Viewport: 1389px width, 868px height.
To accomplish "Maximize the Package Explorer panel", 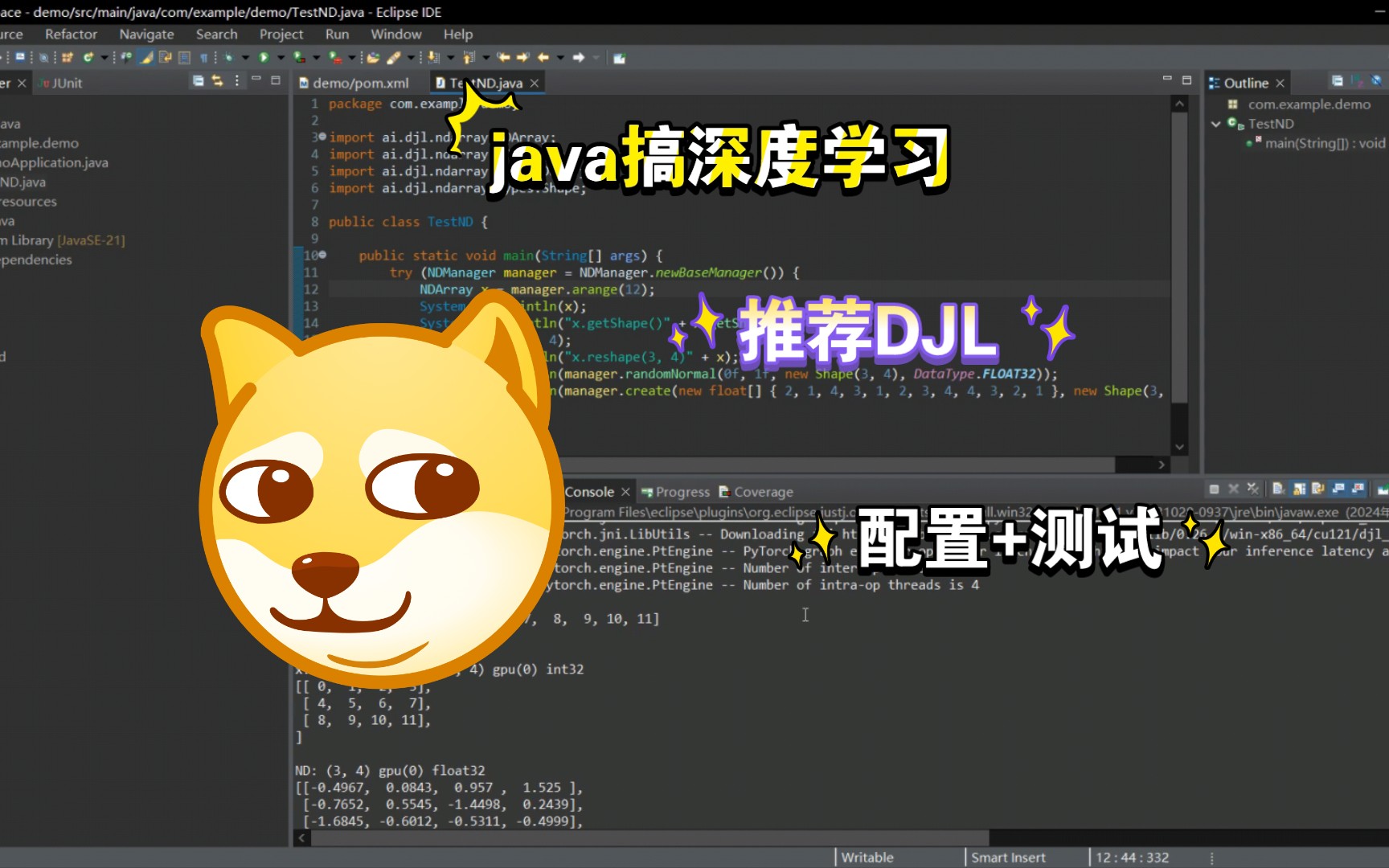I will pyautogui.click(x=276, y=80).
